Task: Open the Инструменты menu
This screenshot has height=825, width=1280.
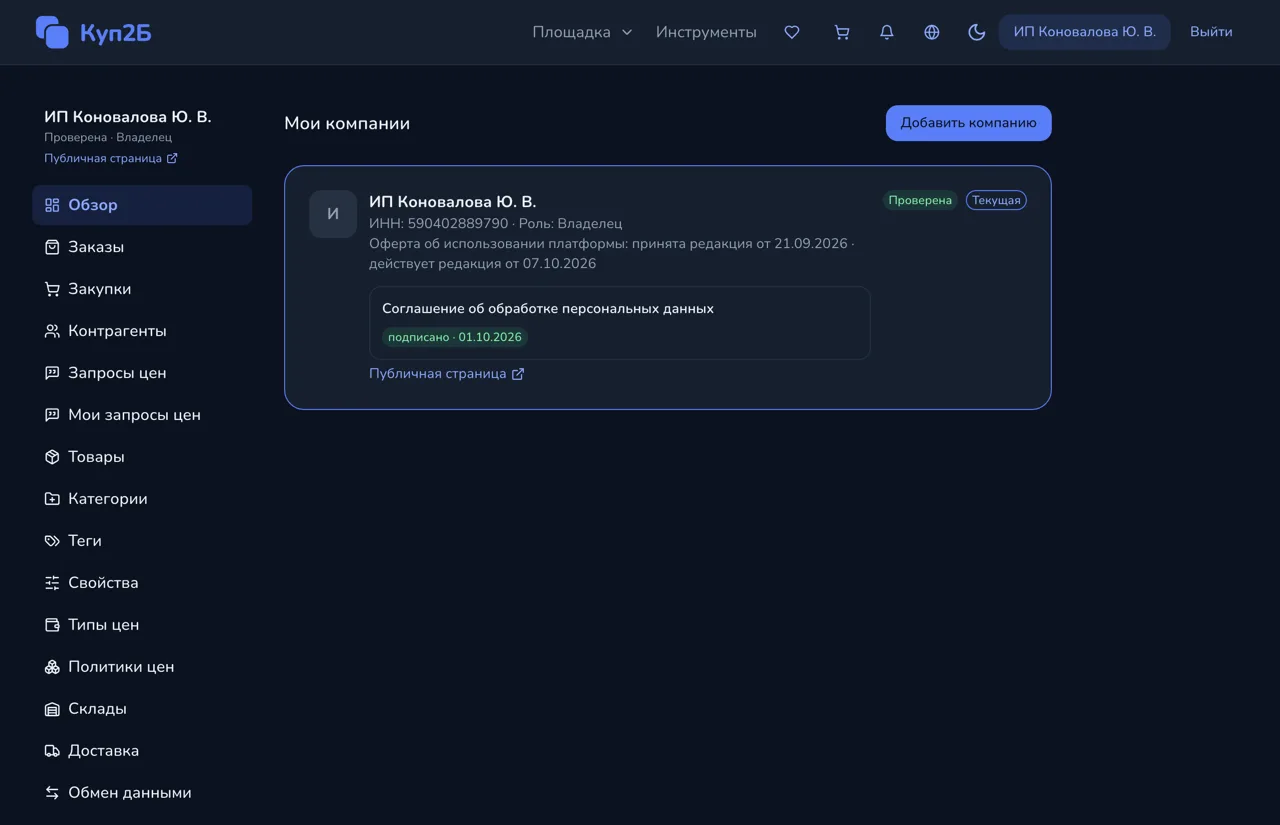Action: tap(706, 32)
